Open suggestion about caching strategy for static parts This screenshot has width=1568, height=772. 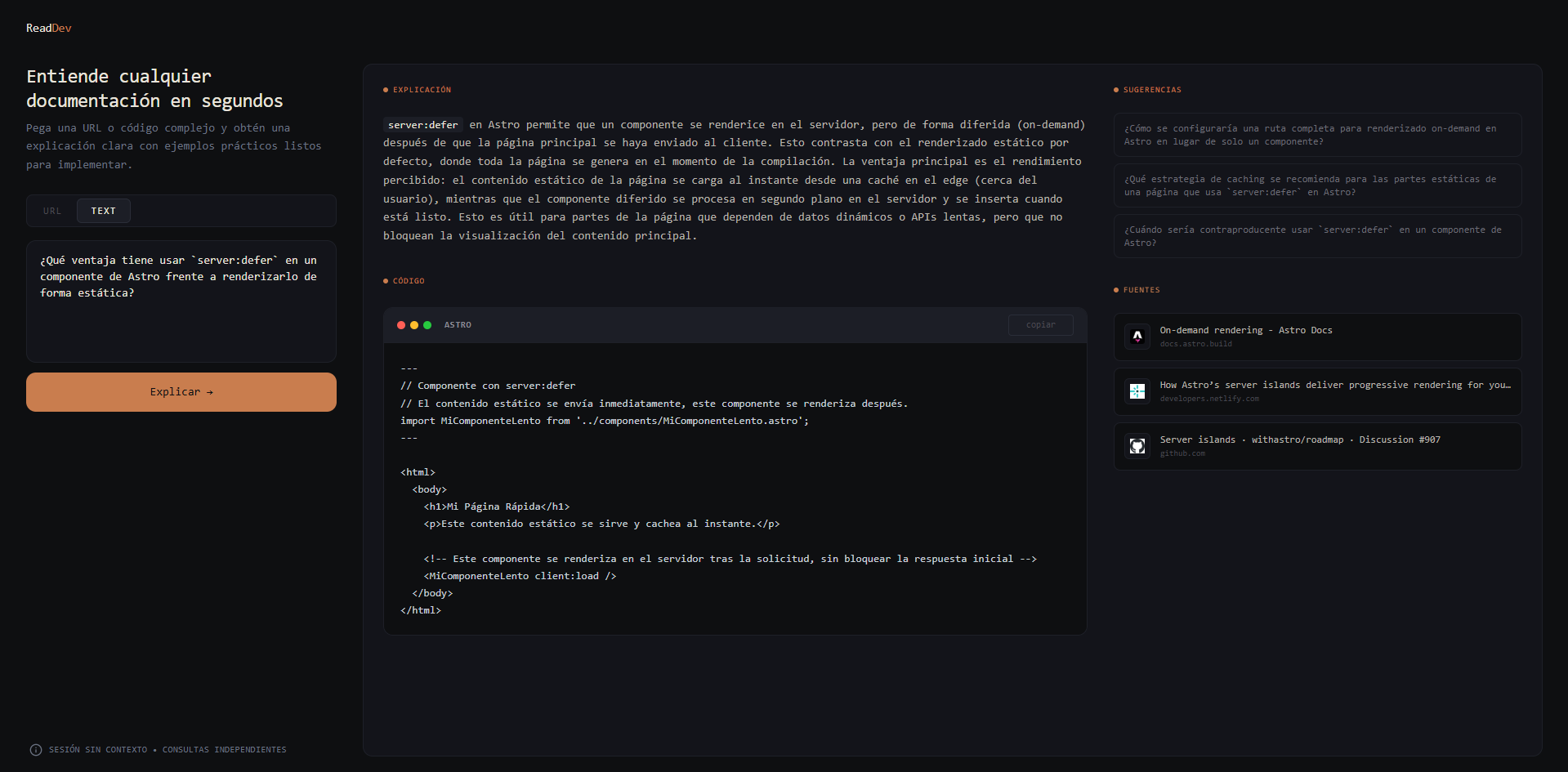tap(1317, 185)
